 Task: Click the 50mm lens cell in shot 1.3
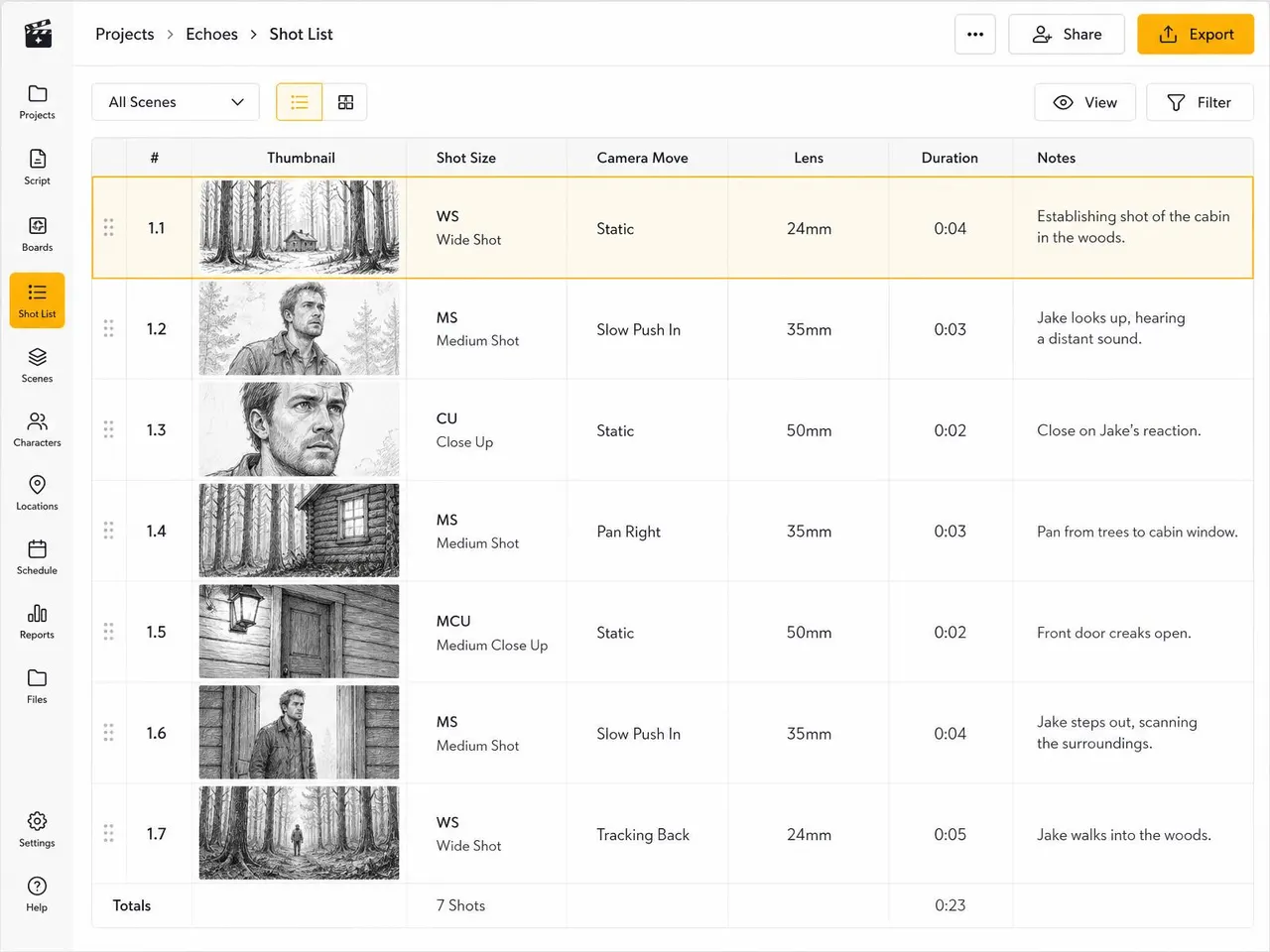[x=809, y=430]
